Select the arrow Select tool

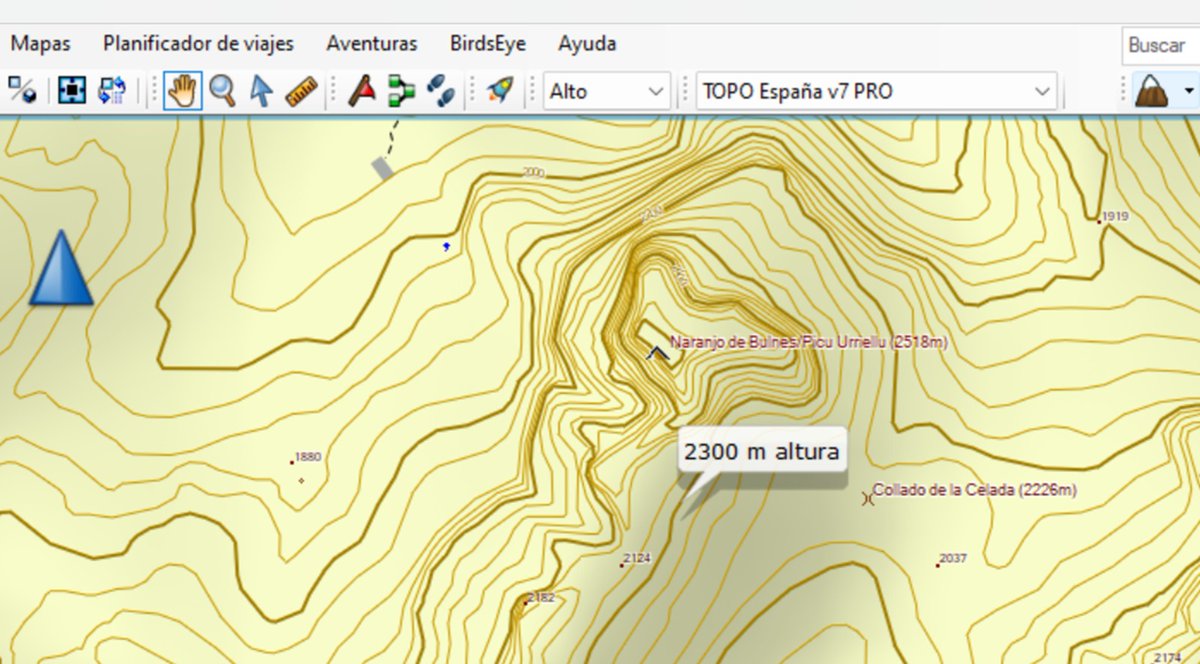[260, 91]
